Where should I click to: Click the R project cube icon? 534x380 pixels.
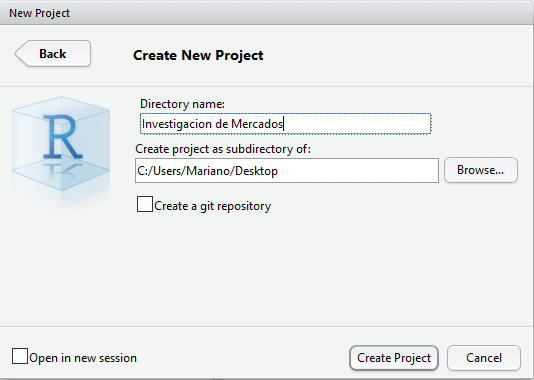(61, 145)
